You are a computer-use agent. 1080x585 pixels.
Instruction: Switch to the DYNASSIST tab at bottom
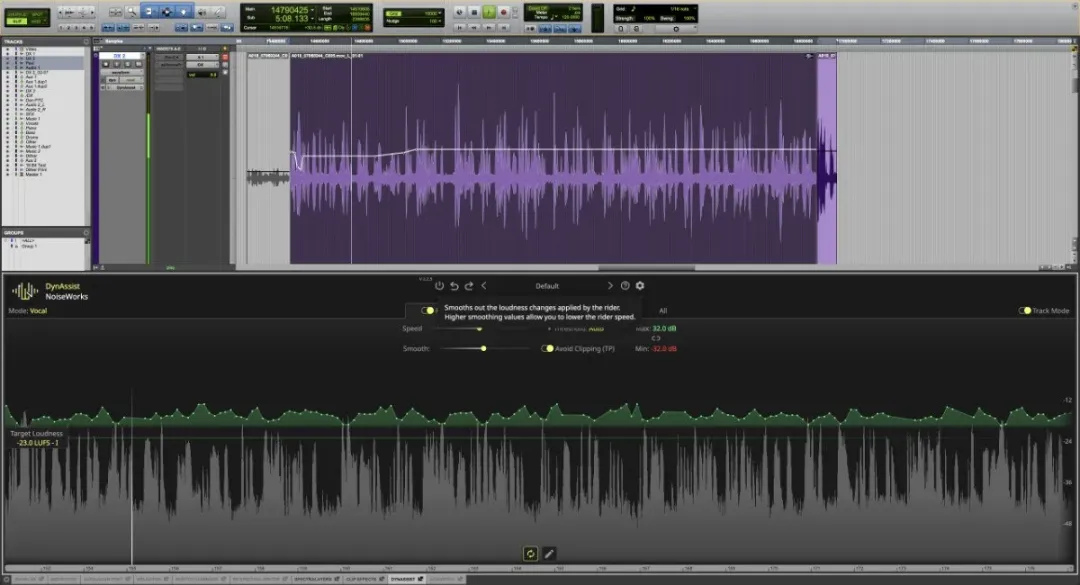(x=406, y=579)
